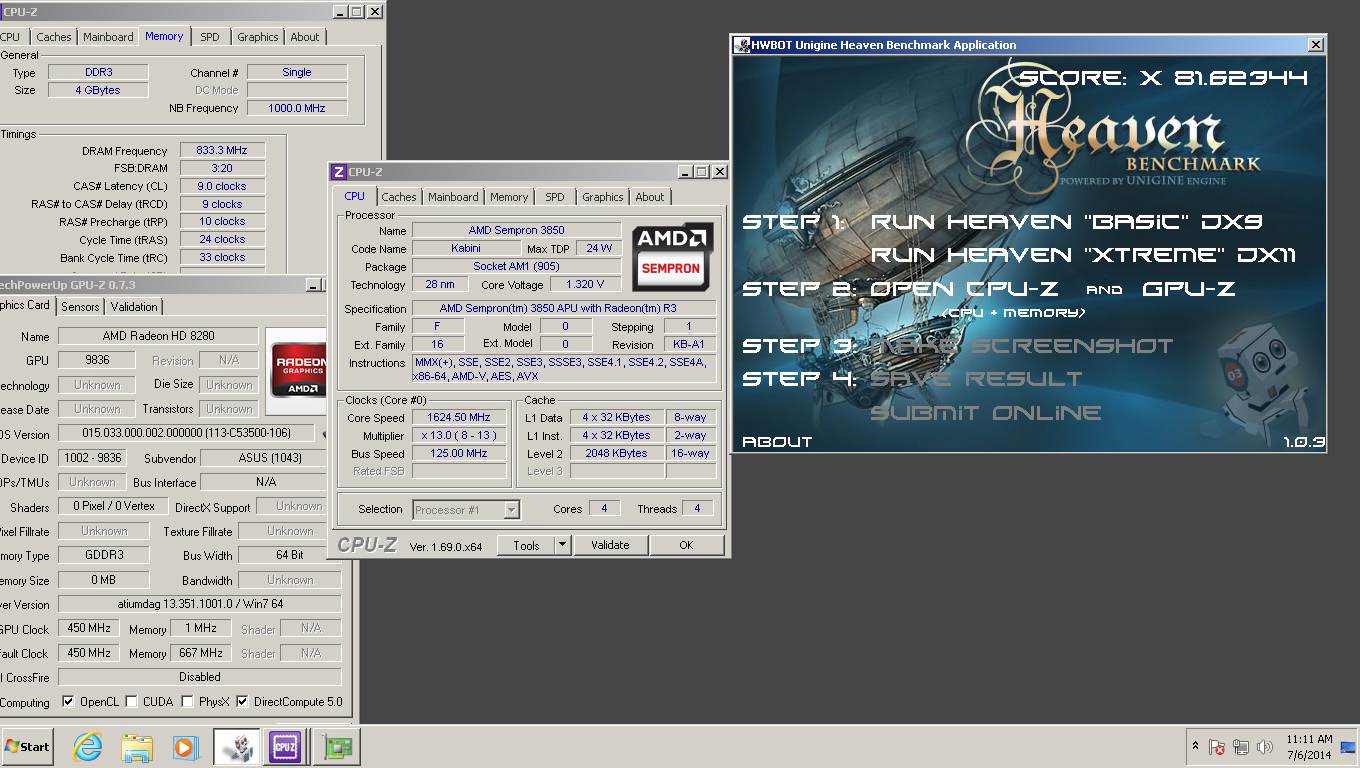1360x768 pixels.
Task: Click Save Result in Heaven step 4
Action: 976,379
